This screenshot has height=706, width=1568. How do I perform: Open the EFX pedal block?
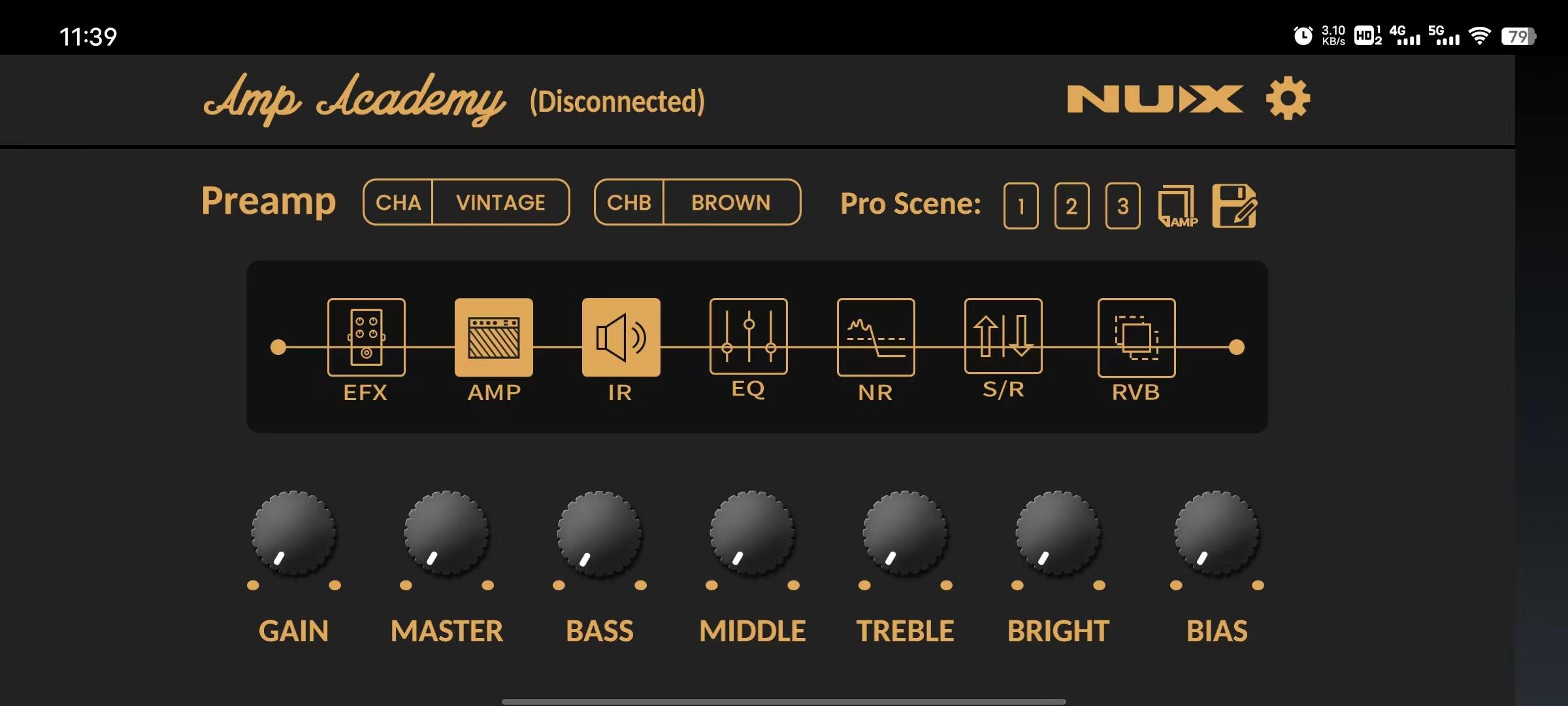click(x=366, y=337)
